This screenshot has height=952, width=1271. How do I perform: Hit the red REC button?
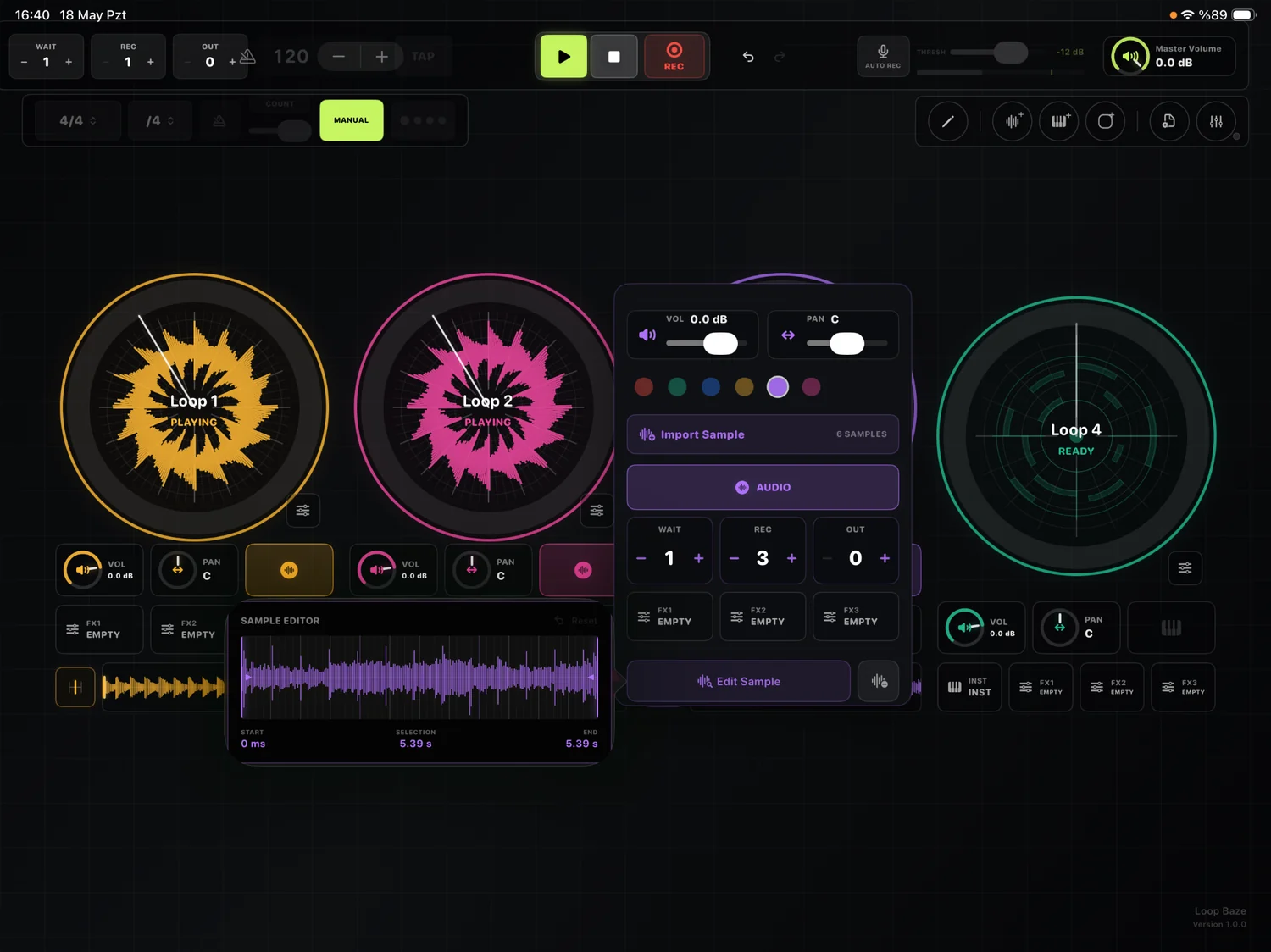[674, 57]
